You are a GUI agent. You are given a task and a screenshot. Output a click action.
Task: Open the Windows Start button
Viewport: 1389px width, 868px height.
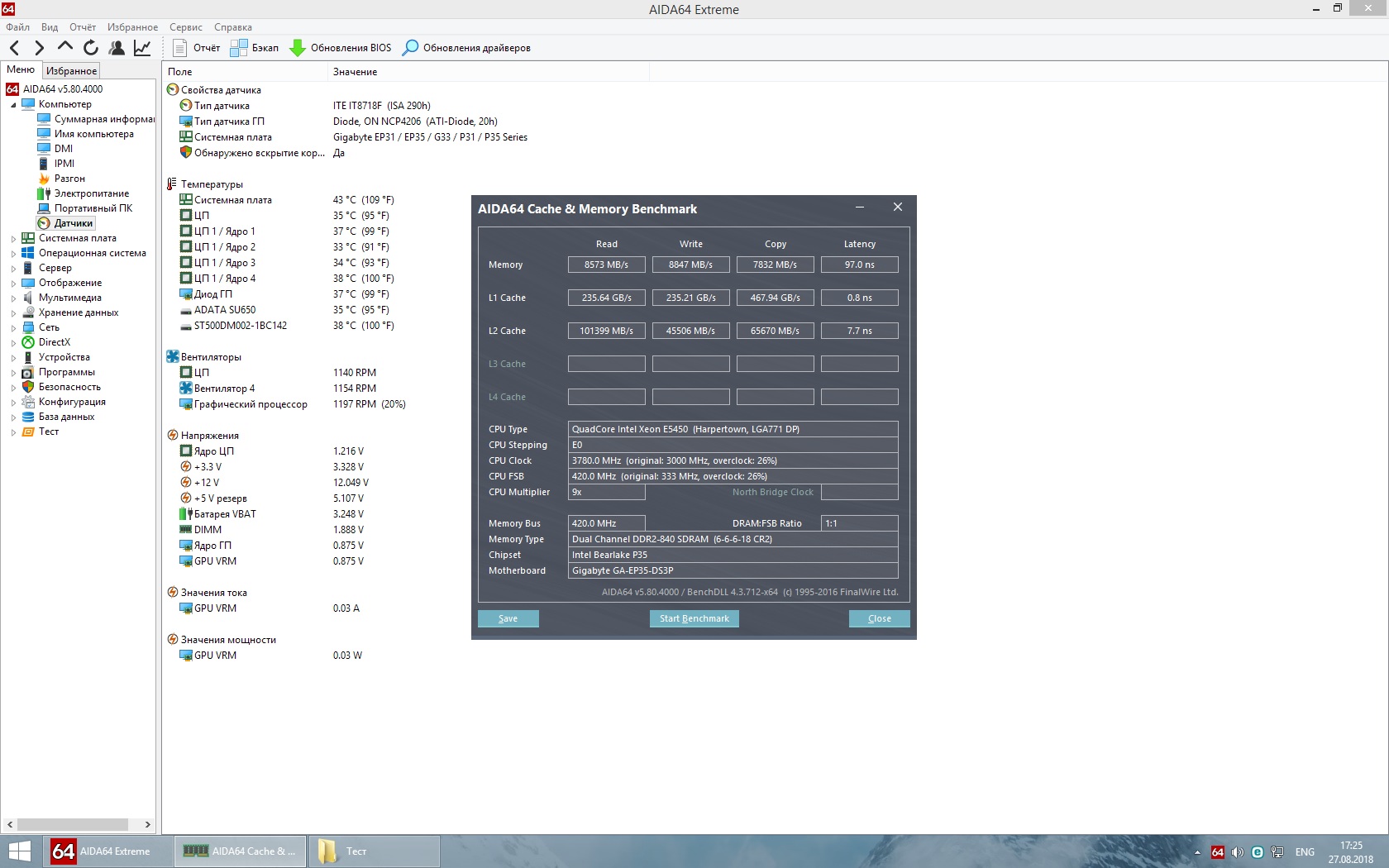(x=19, y=851)
